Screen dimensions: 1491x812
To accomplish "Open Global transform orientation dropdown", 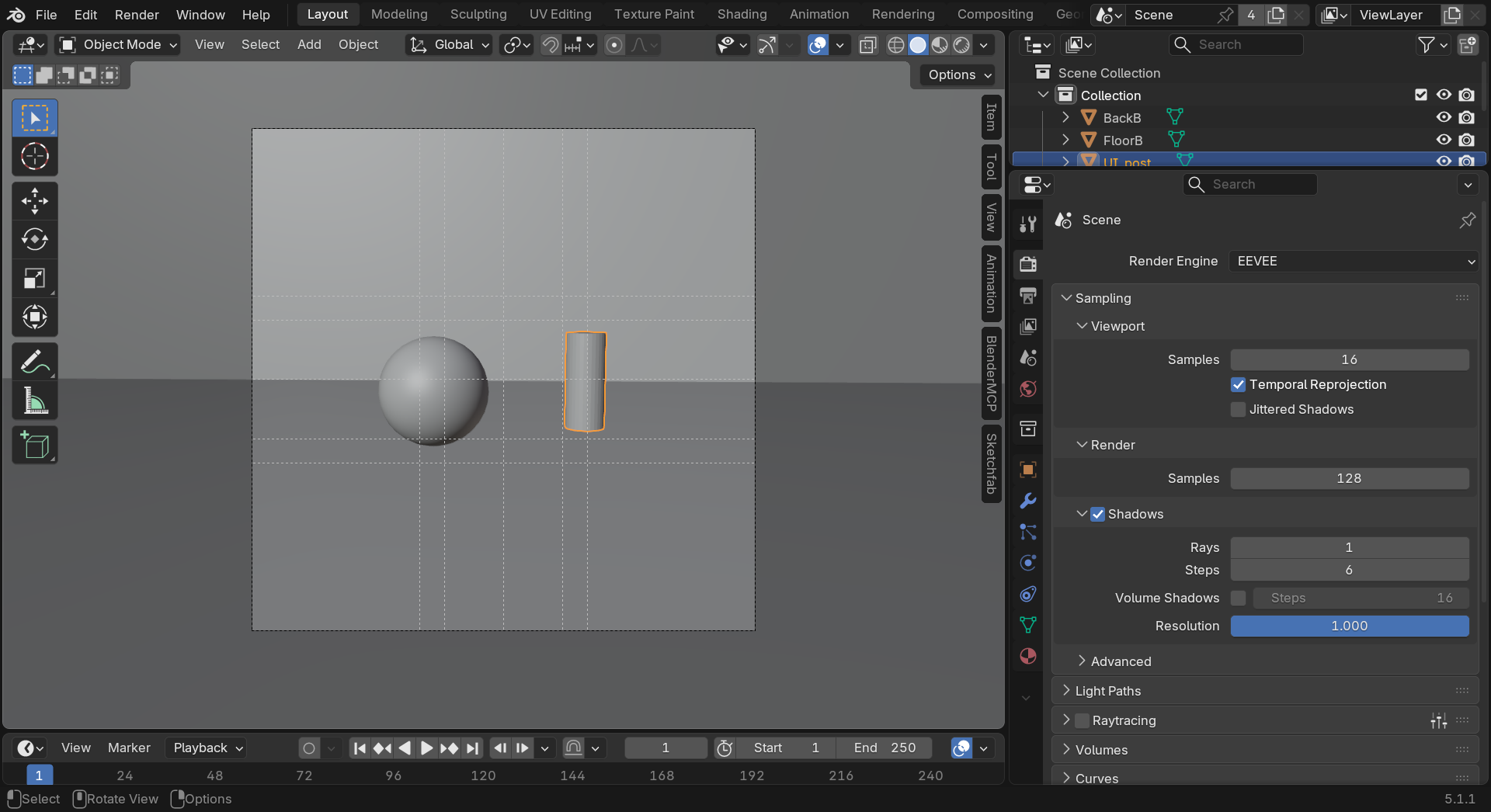I will click(x=450, y=45).
